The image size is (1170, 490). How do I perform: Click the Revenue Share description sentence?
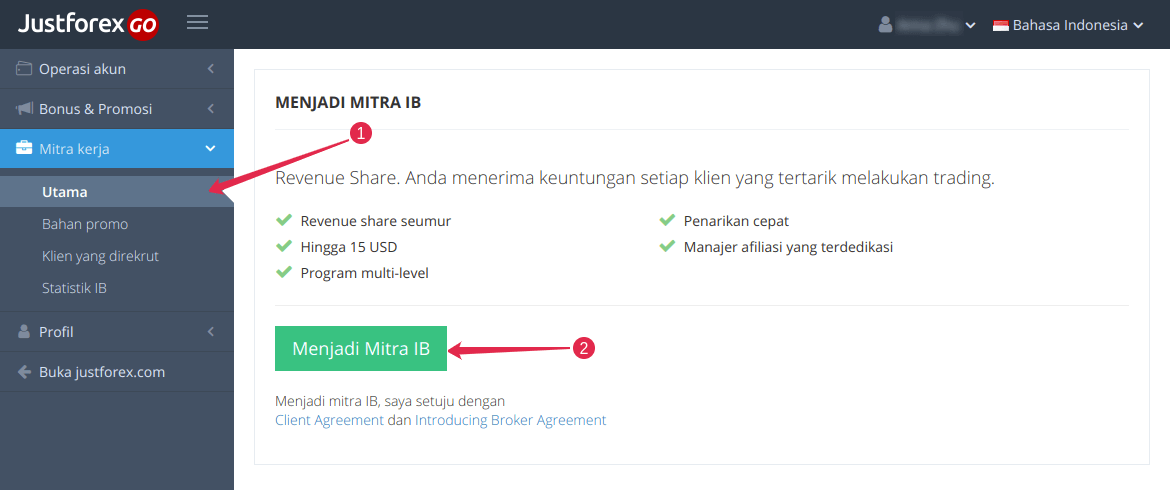[635, 179]
